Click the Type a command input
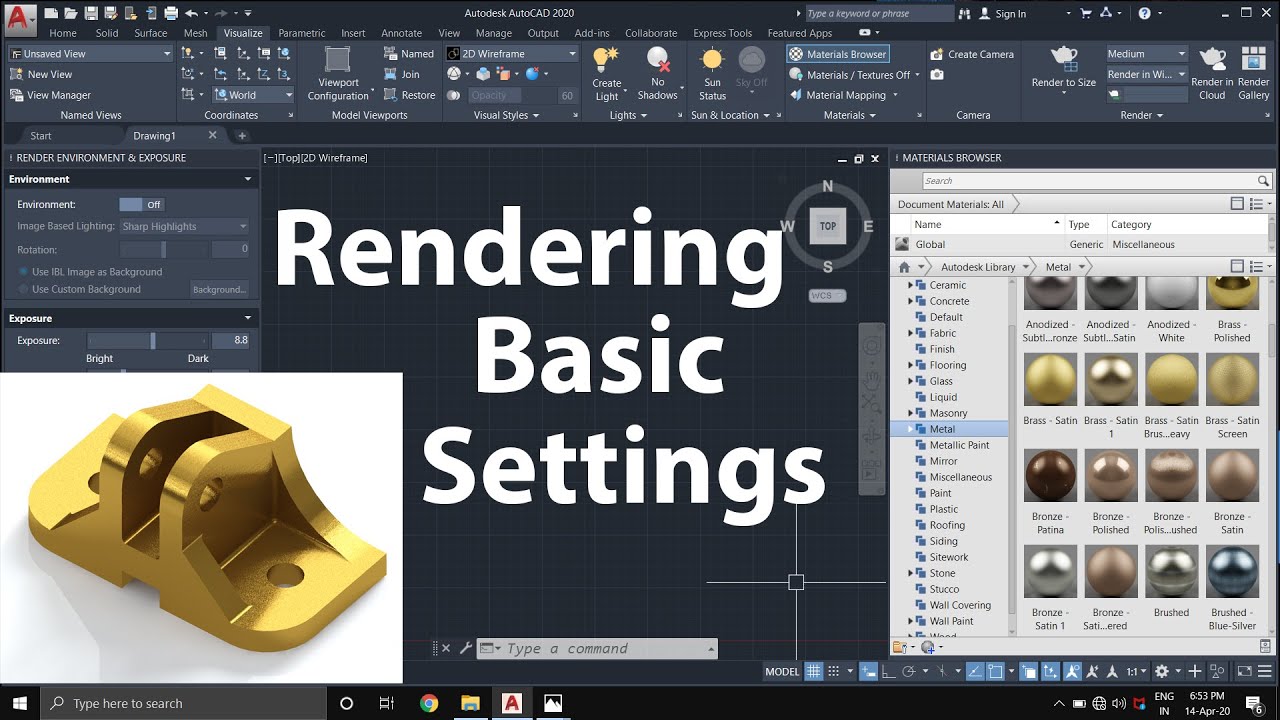1280x720 pixels. (x=598, y=648)
